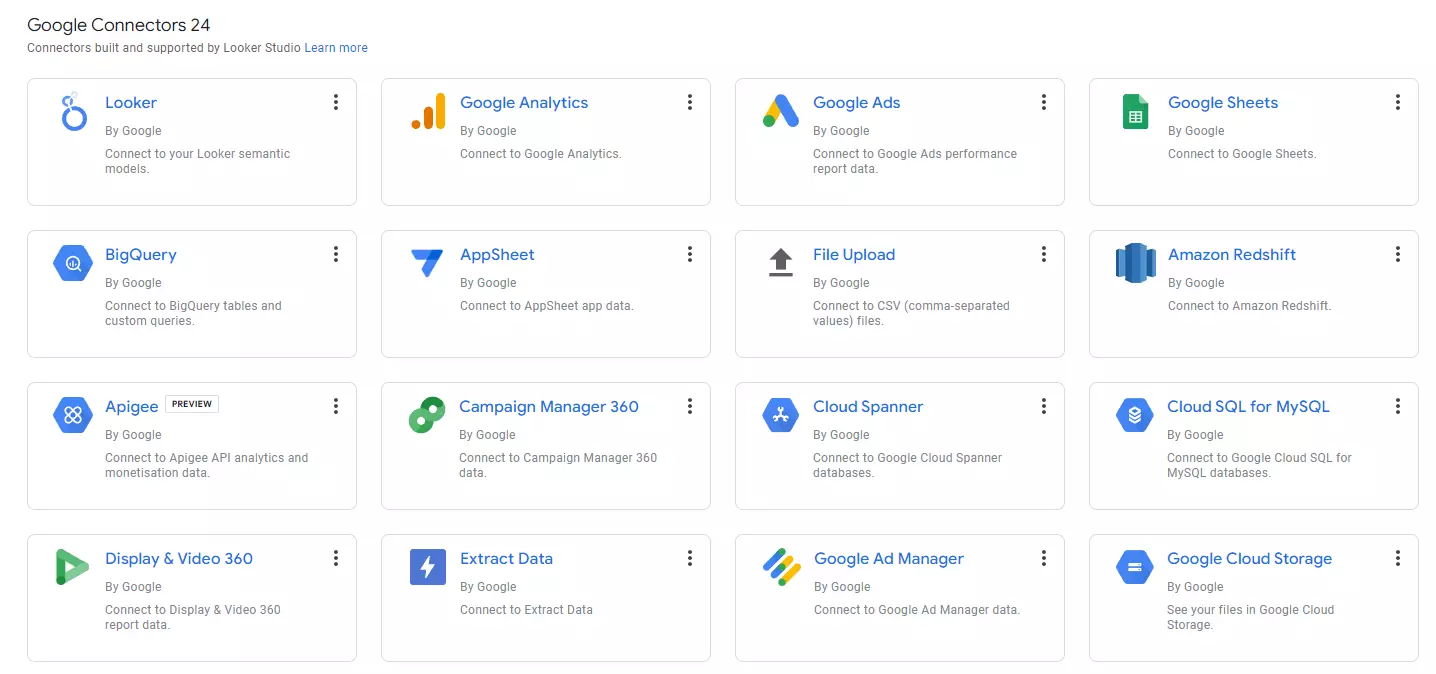Viewport: 1436px width, 674px height.
Task: Click the Amazon Redshift logo icon
Action: pyautogui.click(x=1135, y=263)
